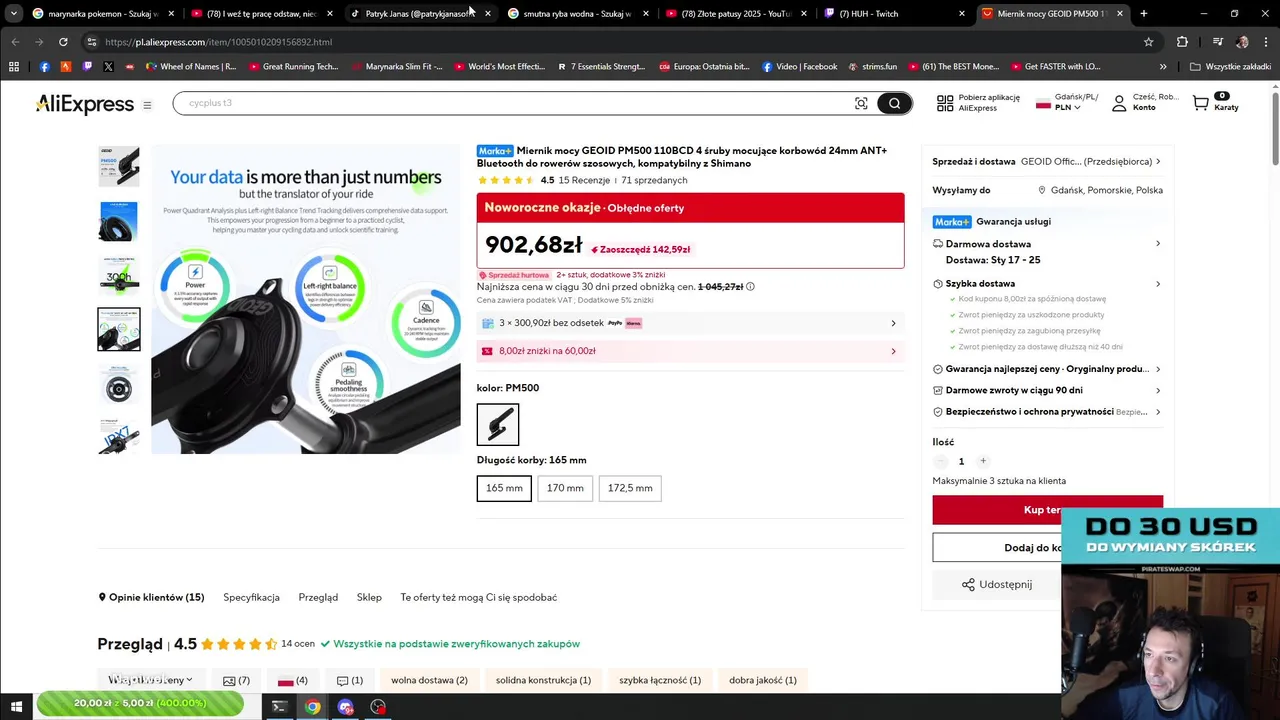Open the Chrome apps grid icon in bookmarks bar
The image size is (1280, 720).
tap(14, 67)
